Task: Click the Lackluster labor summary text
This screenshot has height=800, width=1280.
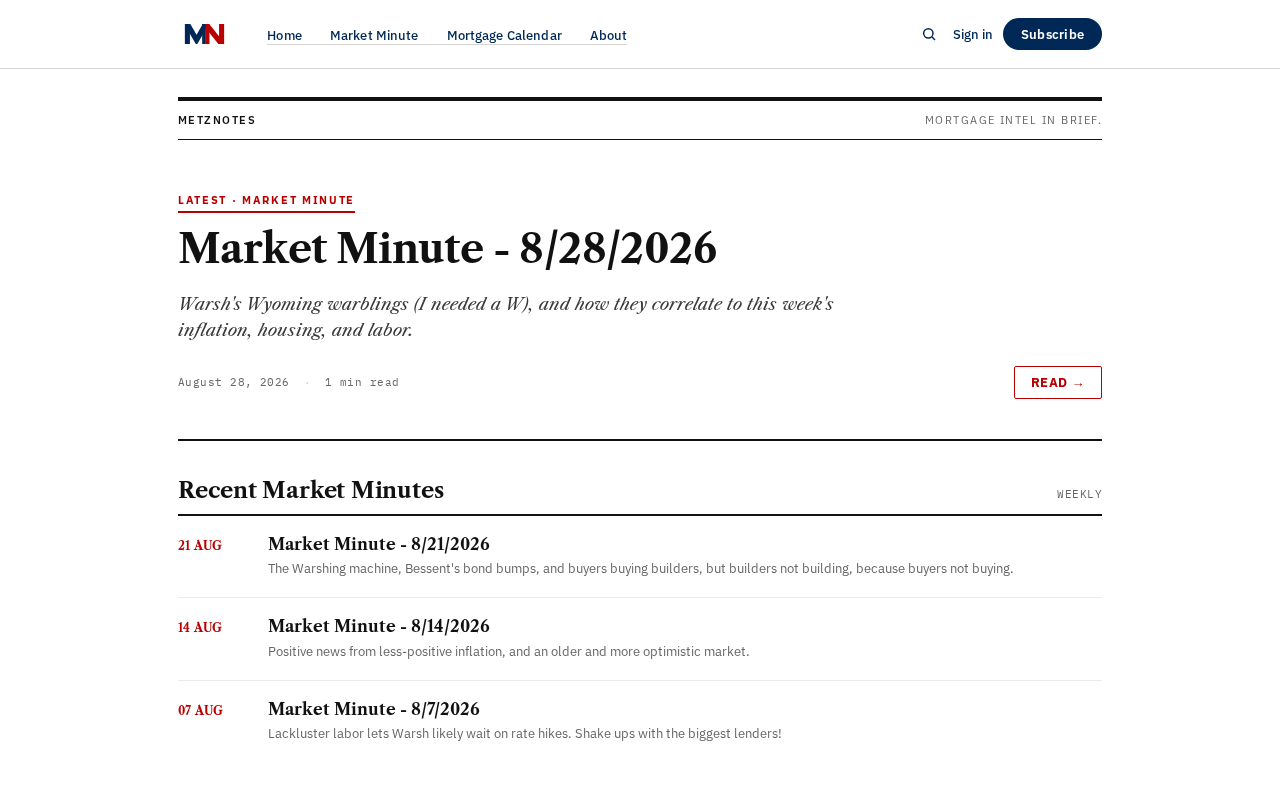Action: click(x=525, y=734)
